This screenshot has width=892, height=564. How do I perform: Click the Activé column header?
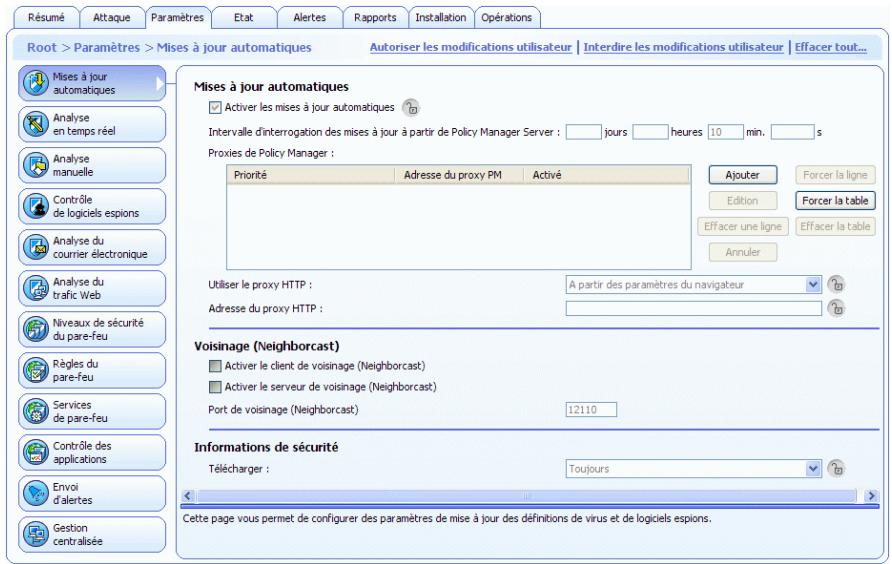tap(607, 175)
